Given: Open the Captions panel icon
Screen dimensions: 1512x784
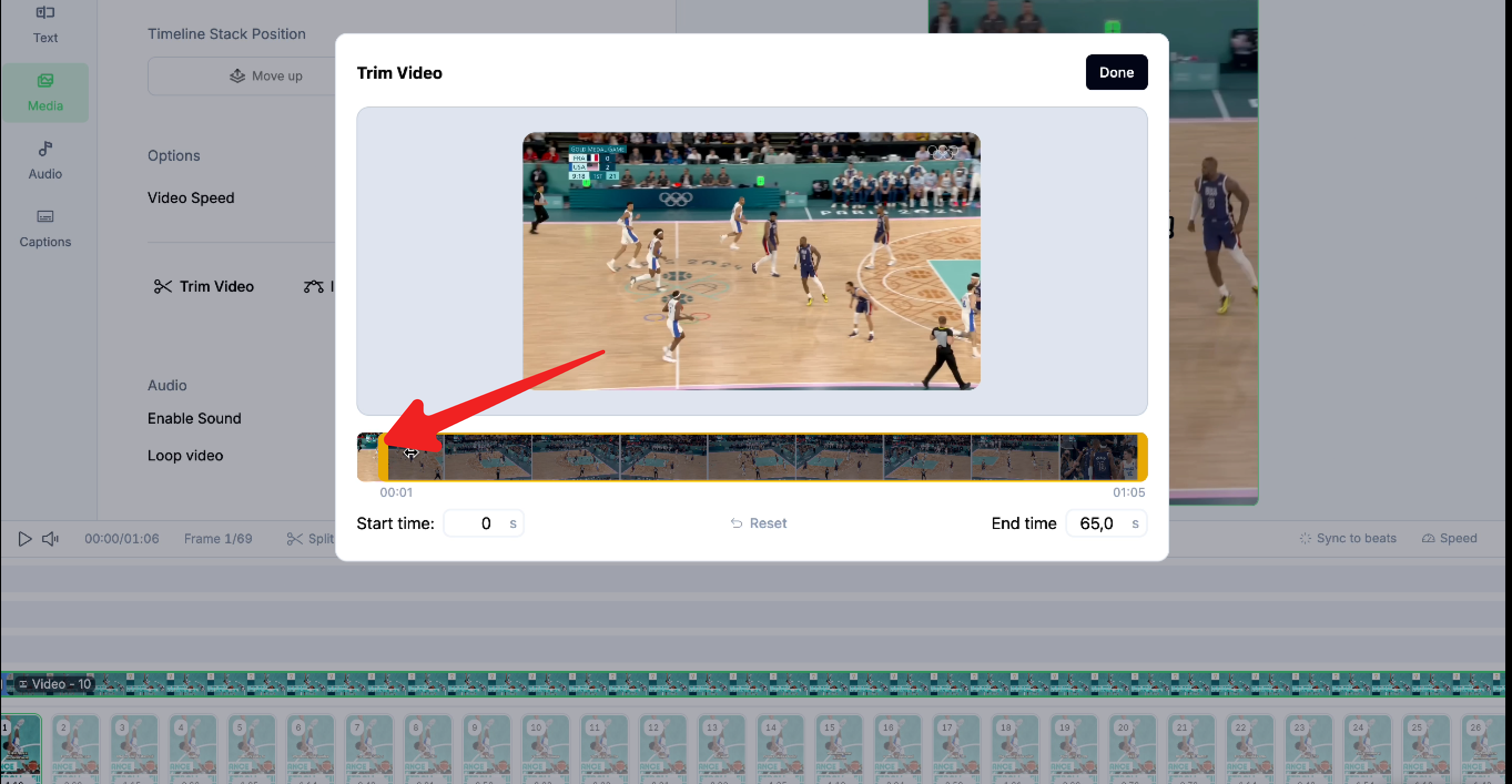Looking at the screenshot, I should coord(45,217).
